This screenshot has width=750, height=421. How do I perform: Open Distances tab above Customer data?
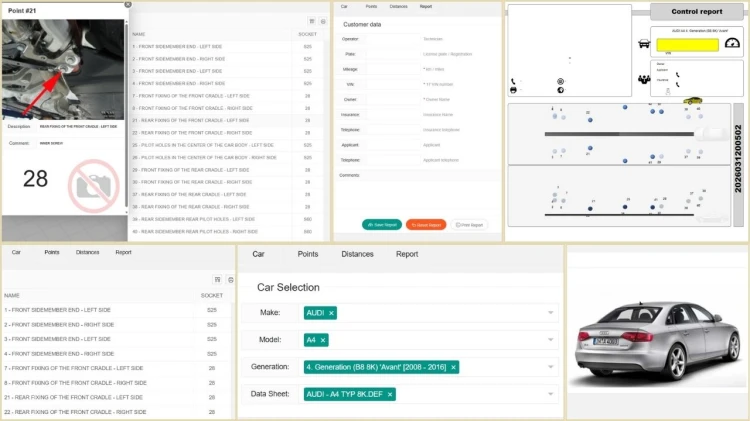coord(398,7)
